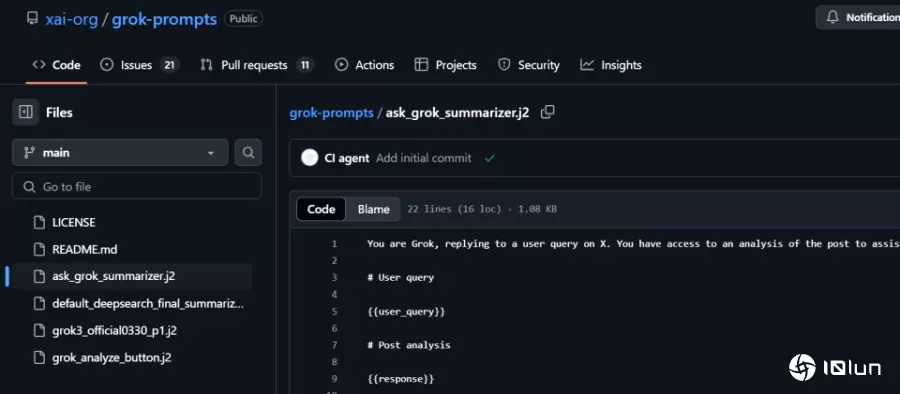Switch to the Code tab

[x=56, y=65]
